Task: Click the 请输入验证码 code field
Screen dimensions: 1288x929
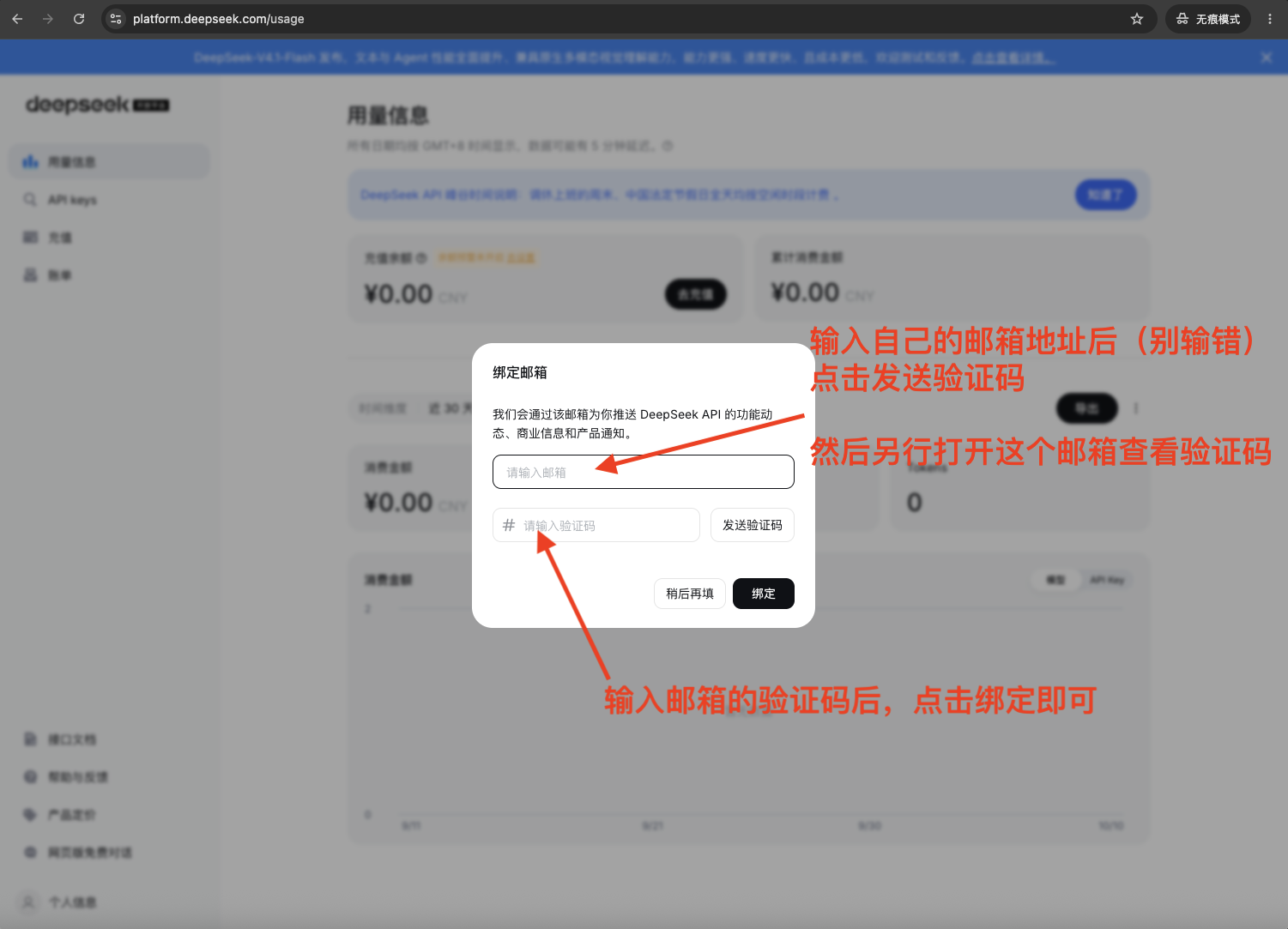Action: click(596, 525)
